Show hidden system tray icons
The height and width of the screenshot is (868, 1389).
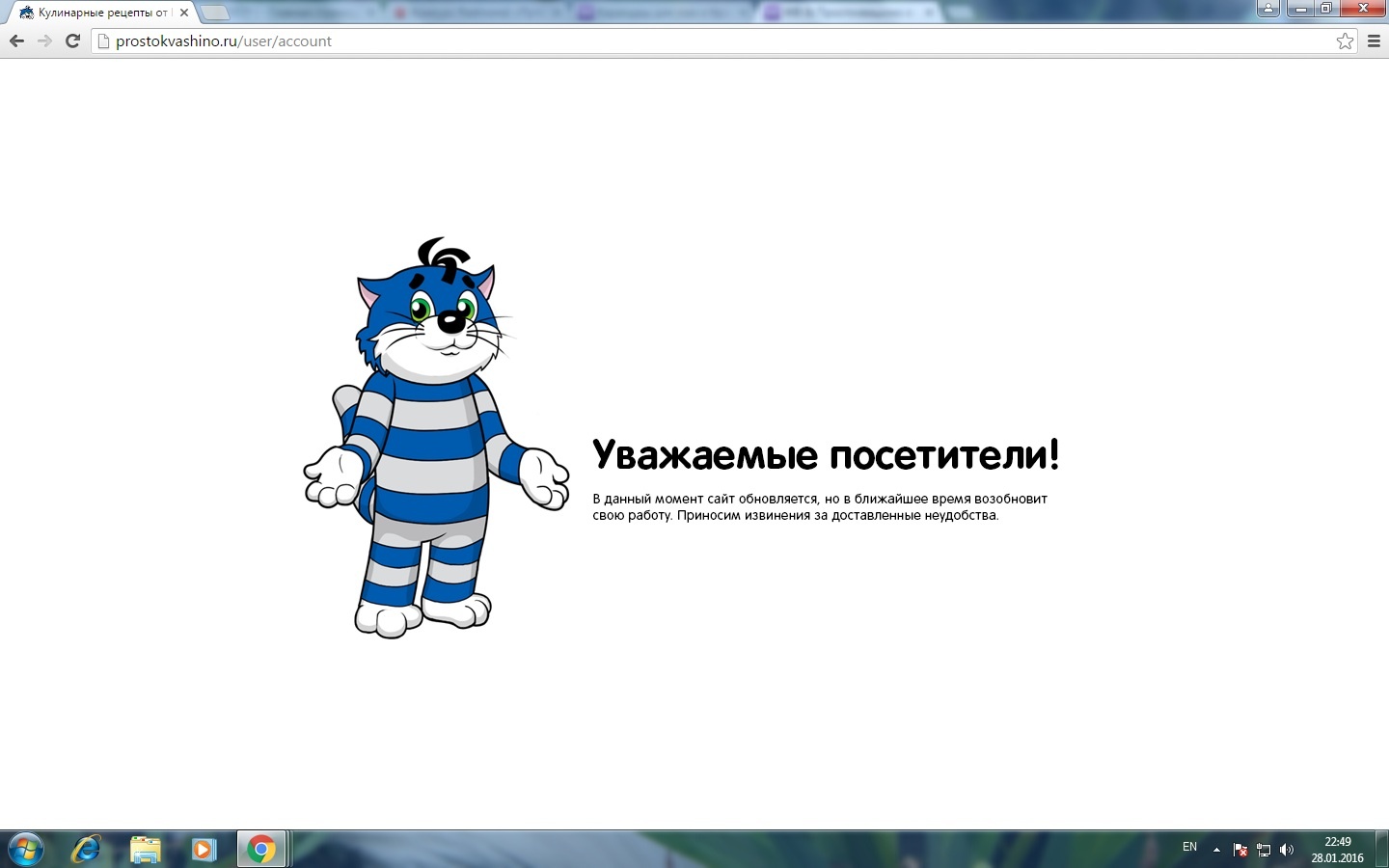click(x=1216, y=850)
